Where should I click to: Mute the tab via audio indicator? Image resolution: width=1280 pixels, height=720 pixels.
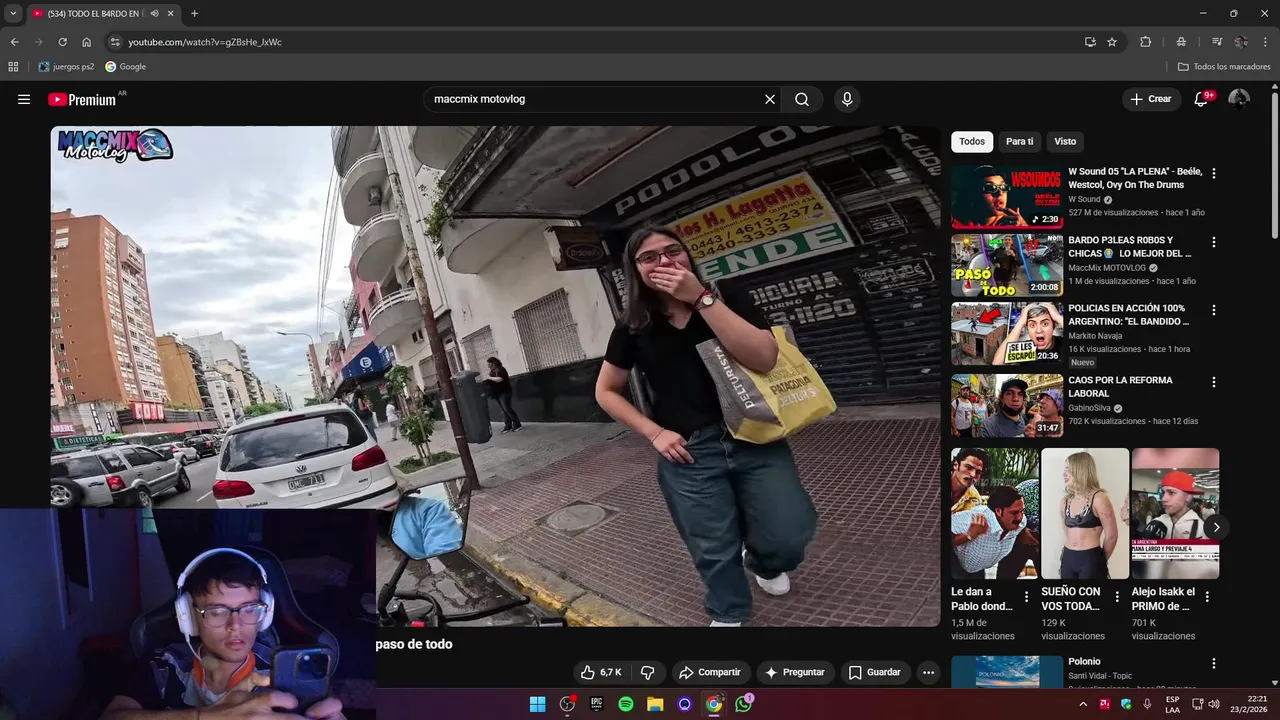coord(154,14)
